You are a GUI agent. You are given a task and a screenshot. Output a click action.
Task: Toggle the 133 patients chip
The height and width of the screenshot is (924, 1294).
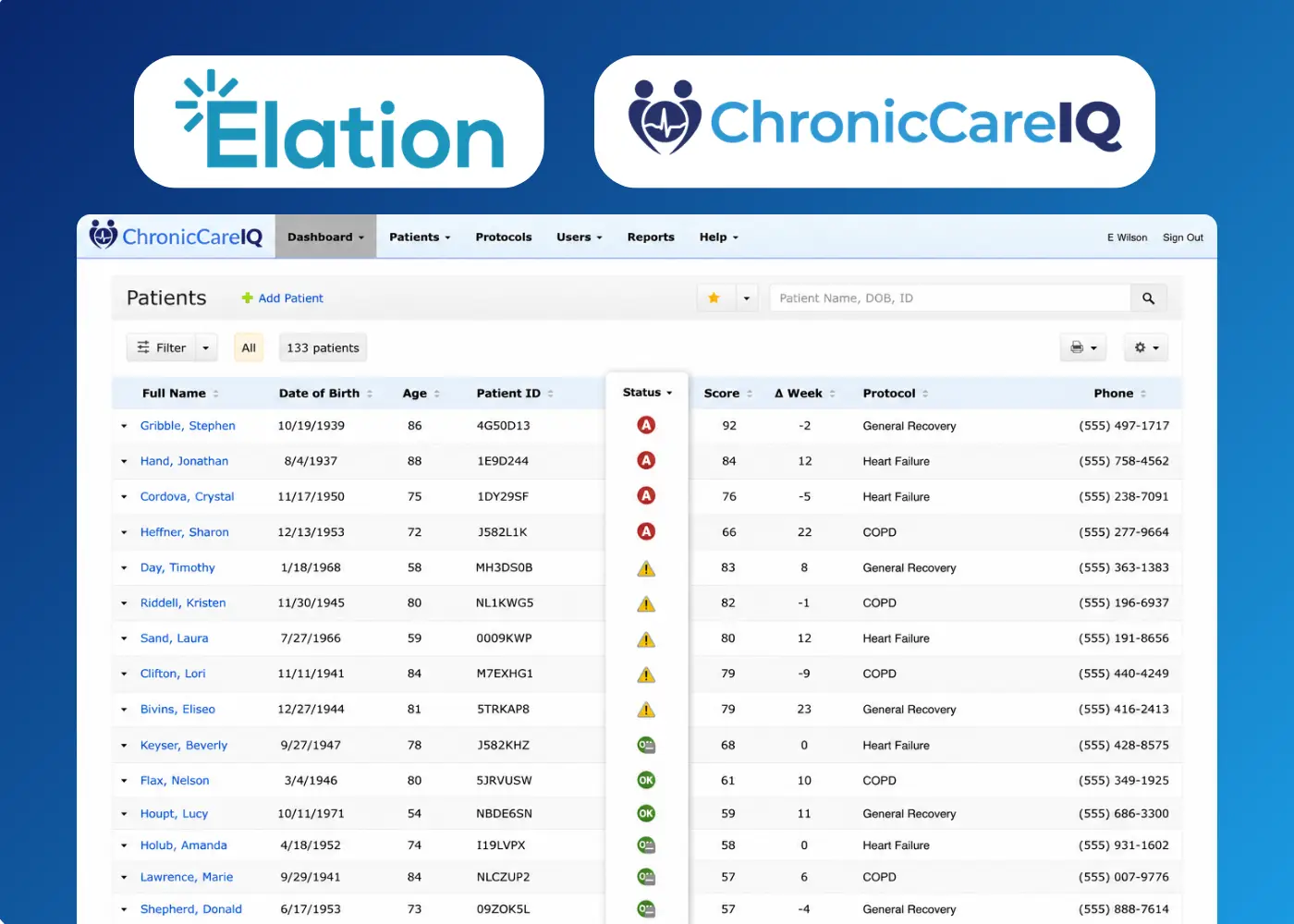[x=323, y=347]
